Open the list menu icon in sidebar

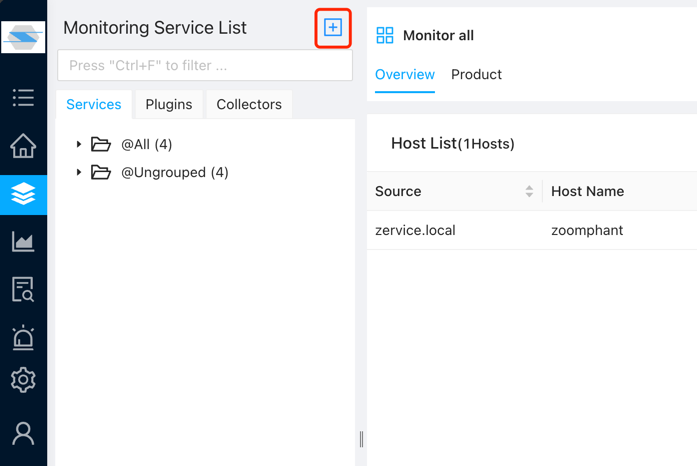click(x=23, y=98)
